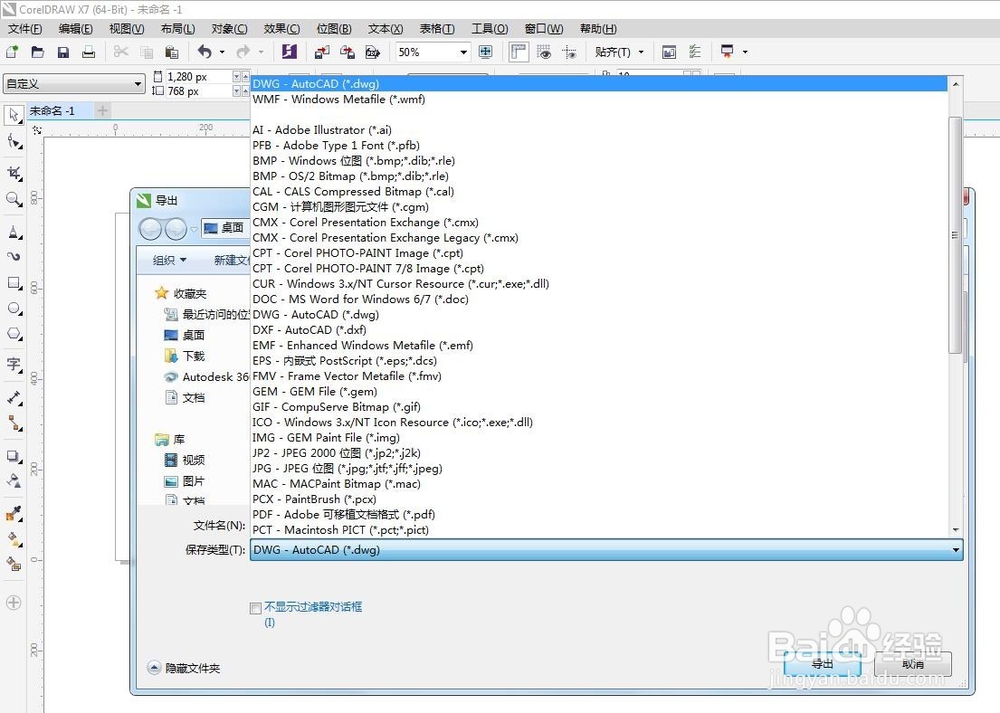Open the 位图(B) menu
The width and height of the screenshot is (1000, 713).
[334, 29]
